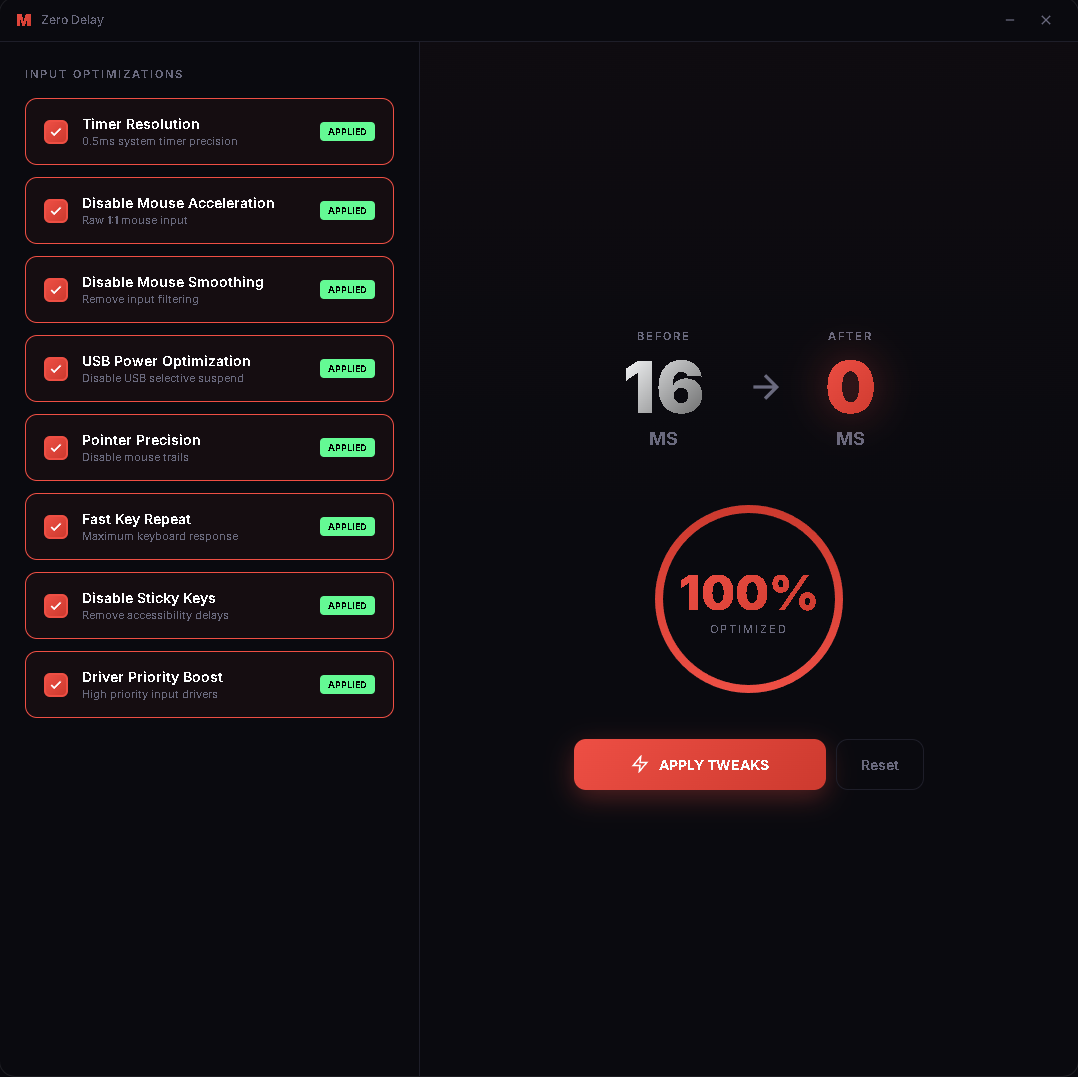The image size is (1078, 1077).
Task: Click the red M app logo
Action: pyautogui.click(x=24, y=20)
